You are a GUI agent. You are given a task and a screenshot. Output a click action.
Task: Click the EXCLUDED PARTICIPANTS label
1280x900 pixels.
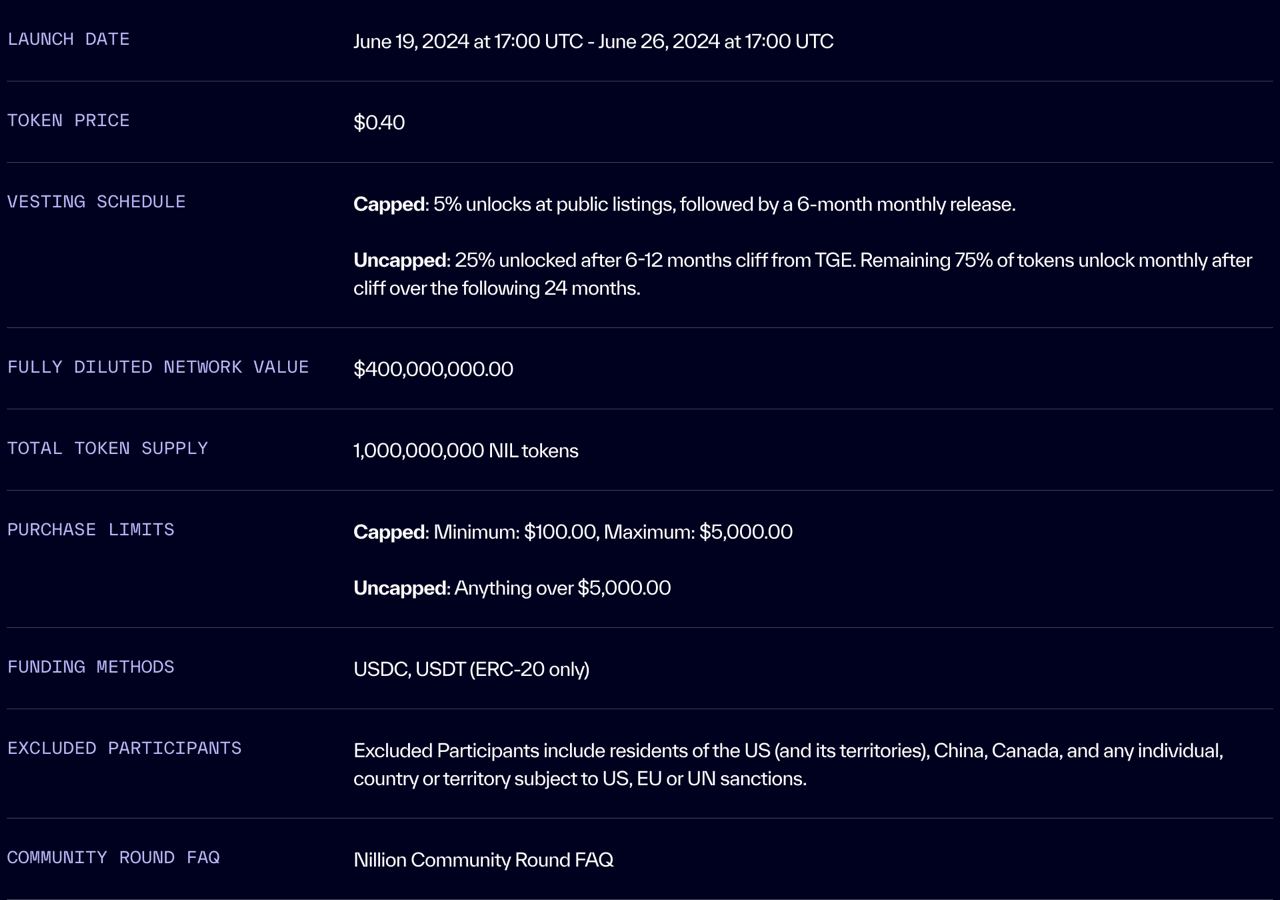124,748
